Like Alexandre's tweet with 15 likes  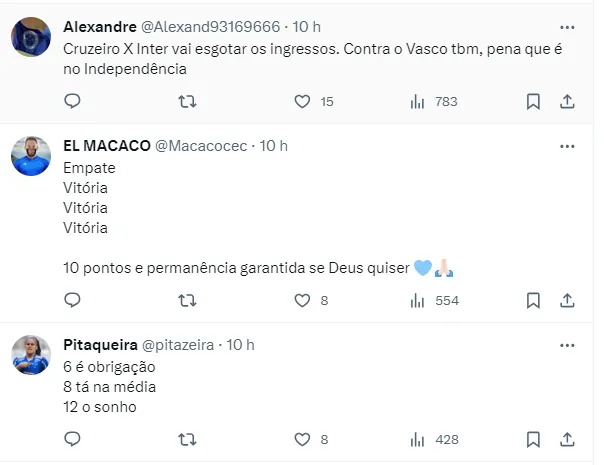[x=303, y=101]
